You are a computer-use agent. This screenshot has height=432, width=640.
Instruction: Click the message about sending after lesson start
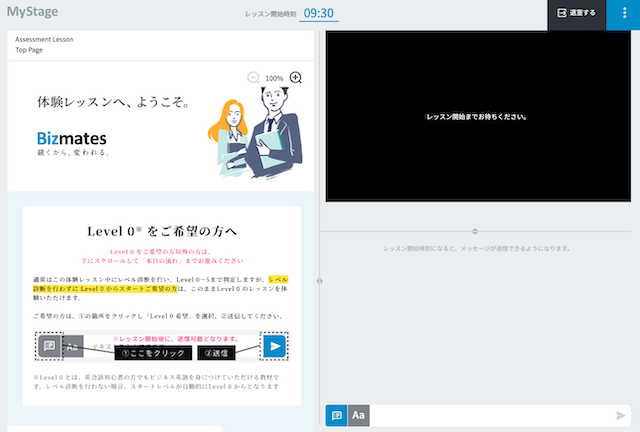point(477,248)
